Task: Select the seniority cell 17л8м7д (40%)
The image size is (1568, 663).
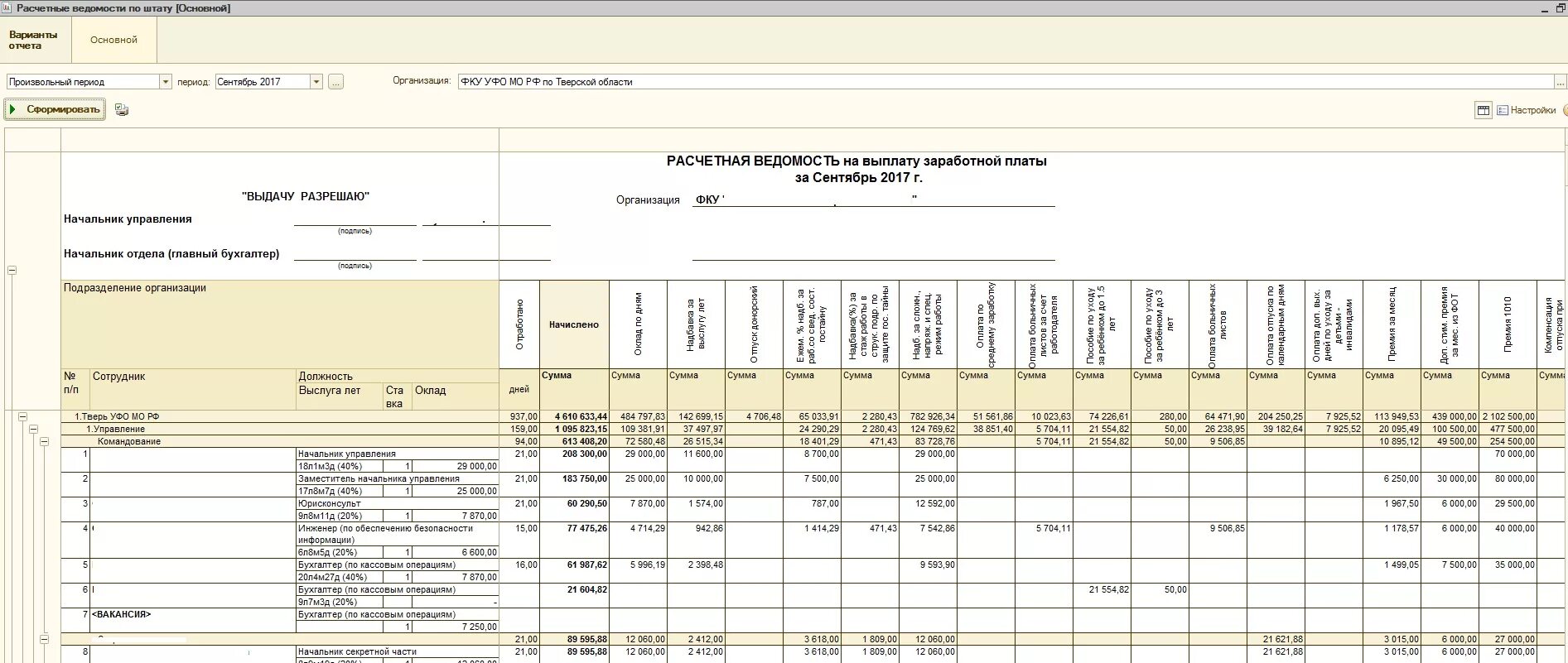Action: click(x=340, y=491)
